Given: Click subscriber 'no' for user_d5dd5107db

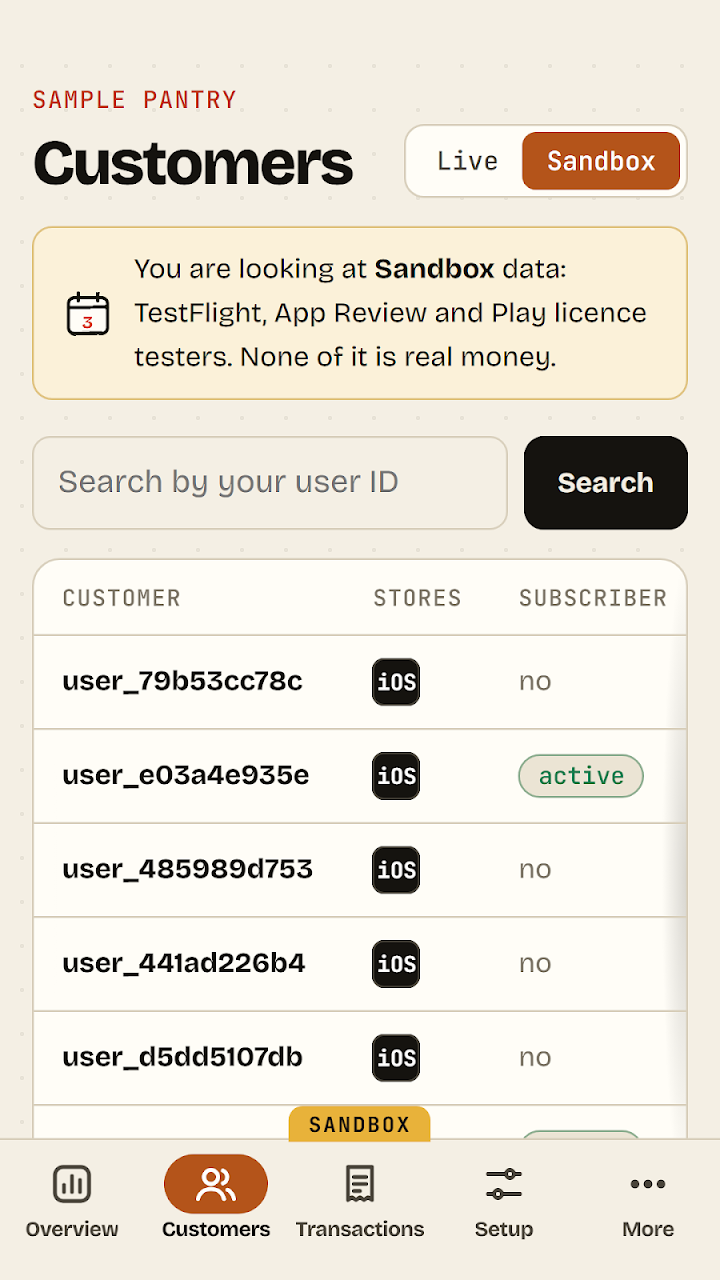Looking at the screenshot, I should 535,1058.
